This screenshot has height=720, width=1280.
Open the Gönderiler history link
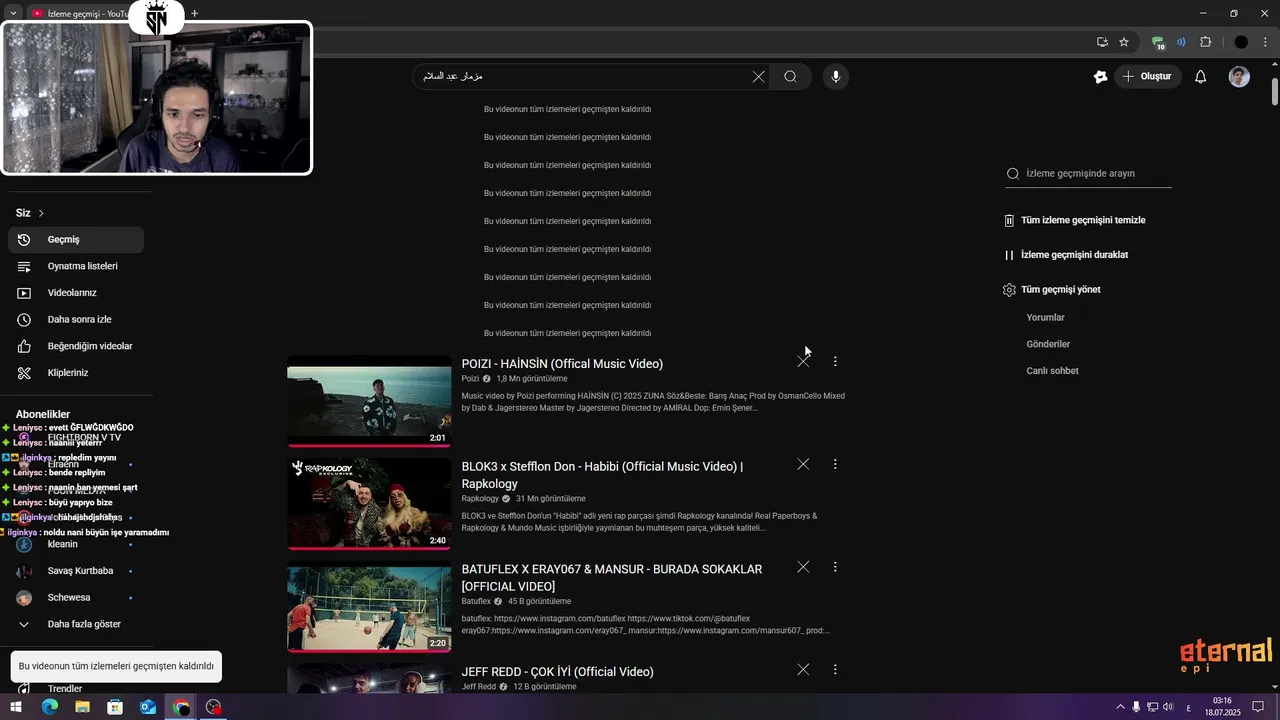tap(1048, 344)
